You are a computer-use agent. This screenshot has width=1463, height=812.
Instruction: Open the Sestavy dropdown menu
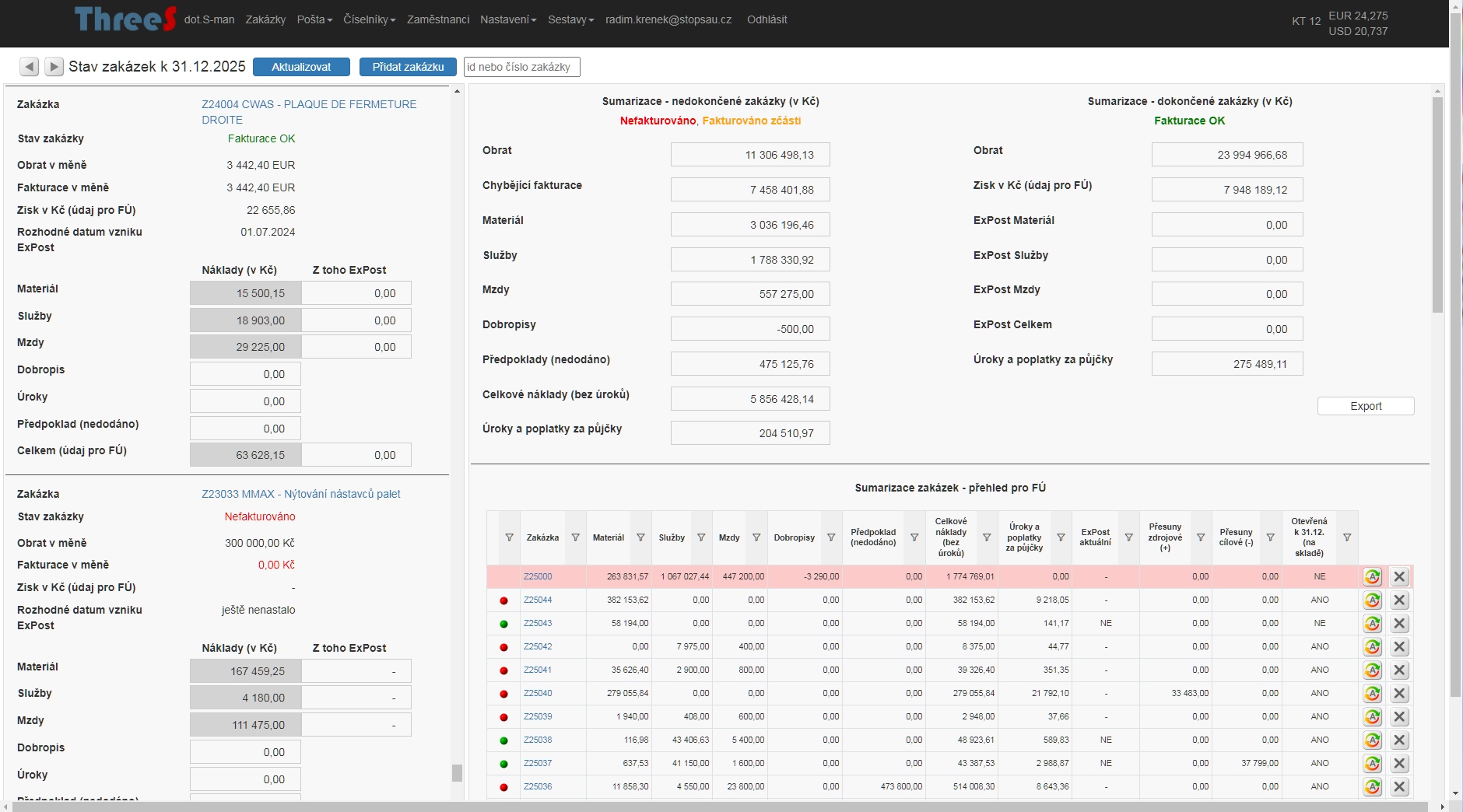[570, 19]
